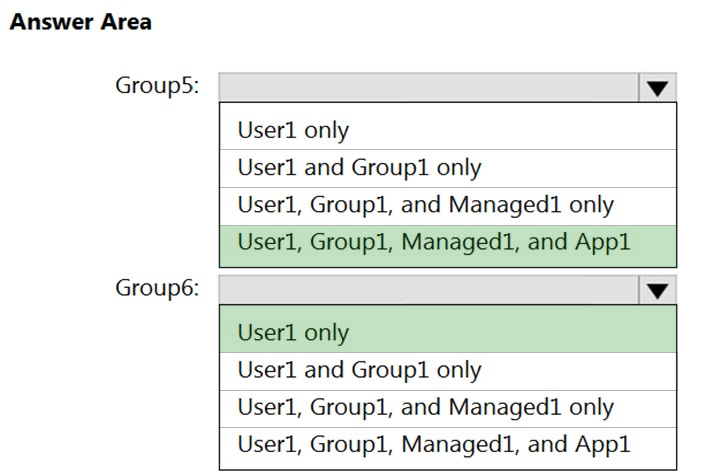Select 'User1, Group1, Managed1, and App1' for Group5
The width and height of the screenshot is (713, 476).
pyautogui.click(x=447, y=242)
